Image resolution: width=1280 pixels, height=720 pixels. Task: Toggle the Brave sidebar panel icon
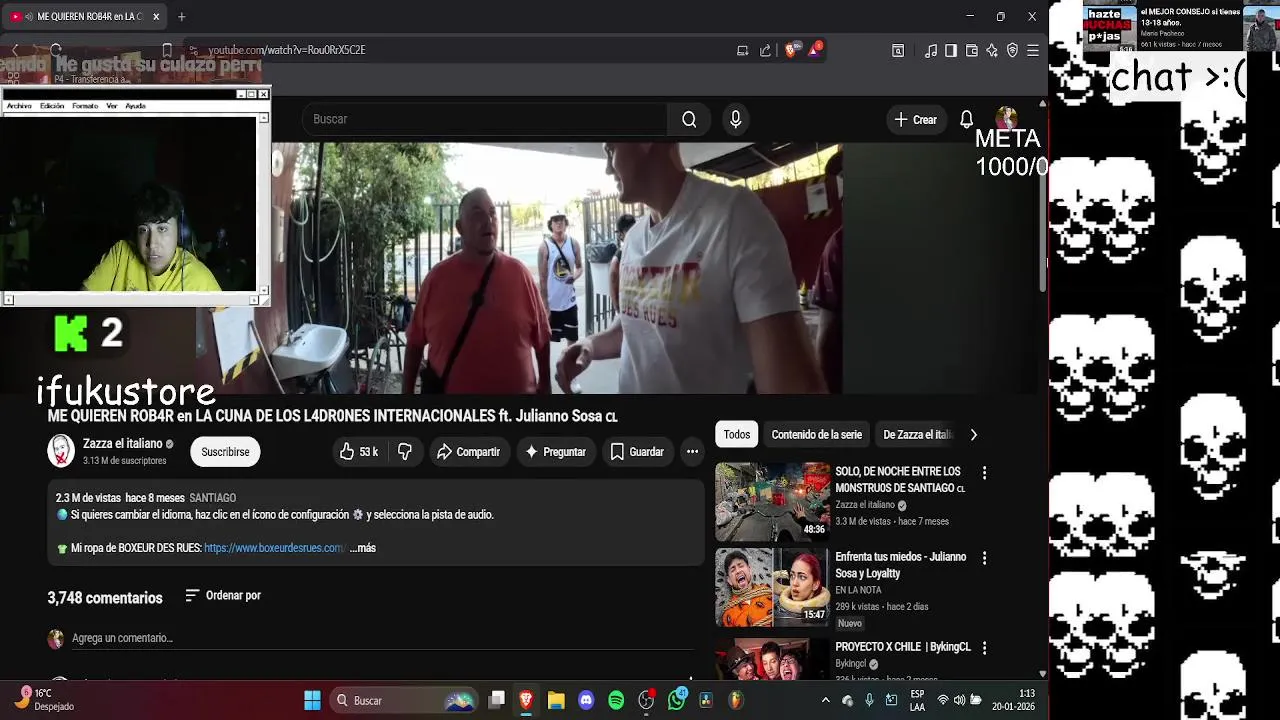(x=951, y=50)
